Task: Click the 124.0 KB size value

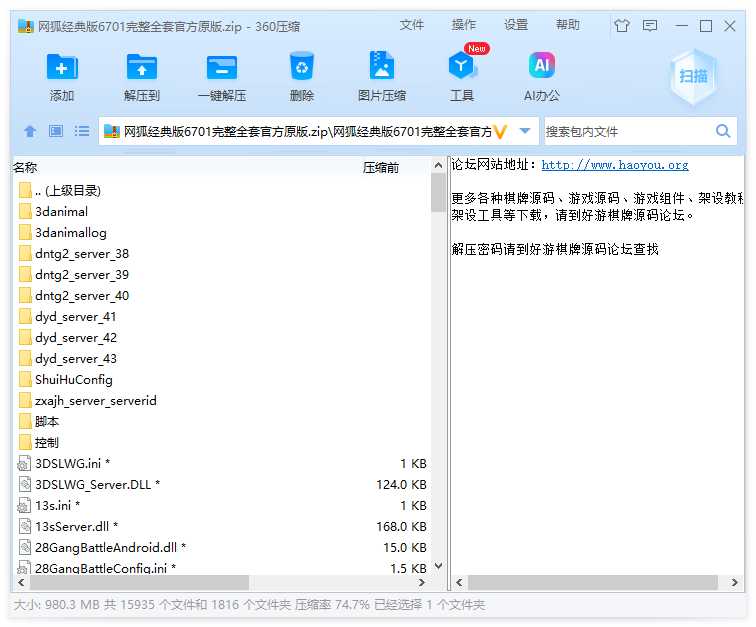Action: (401, 484)
